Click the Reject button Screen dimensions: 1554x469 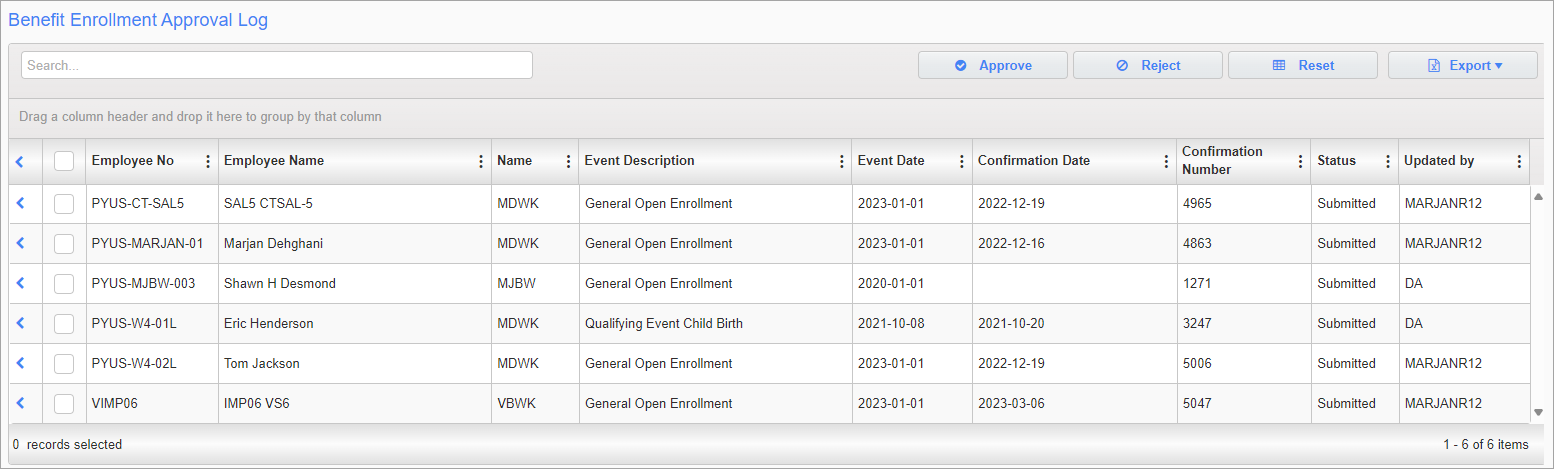(1147, 65)
